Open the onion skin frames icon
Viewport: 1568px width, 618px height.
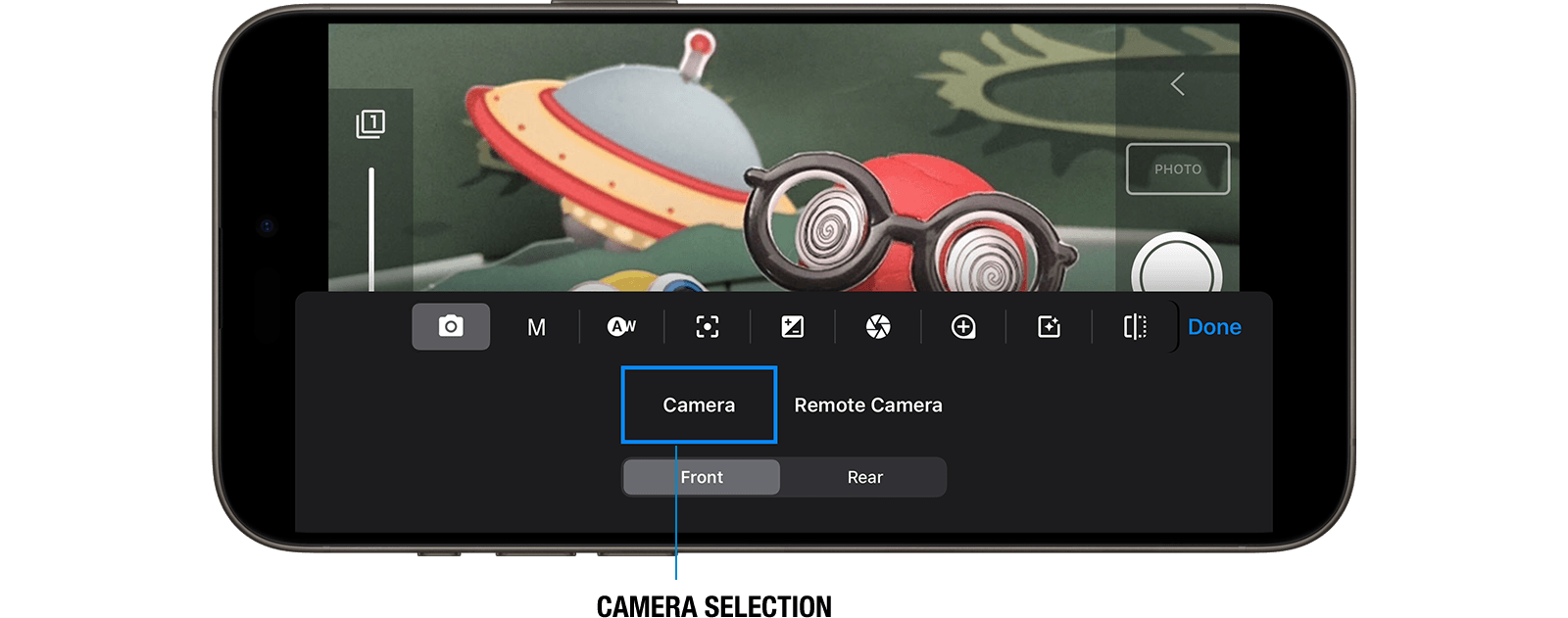[x=370, y=124]
